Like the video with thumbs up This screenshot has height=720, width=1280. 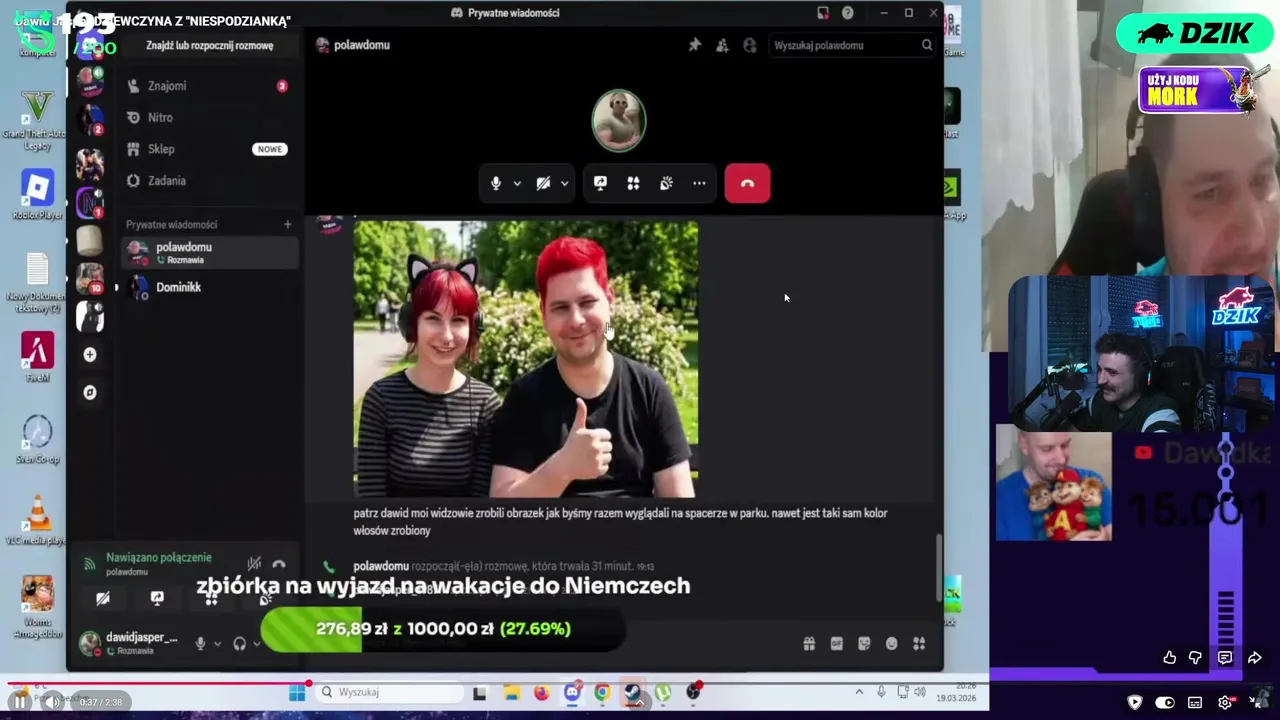point(1169,658)
